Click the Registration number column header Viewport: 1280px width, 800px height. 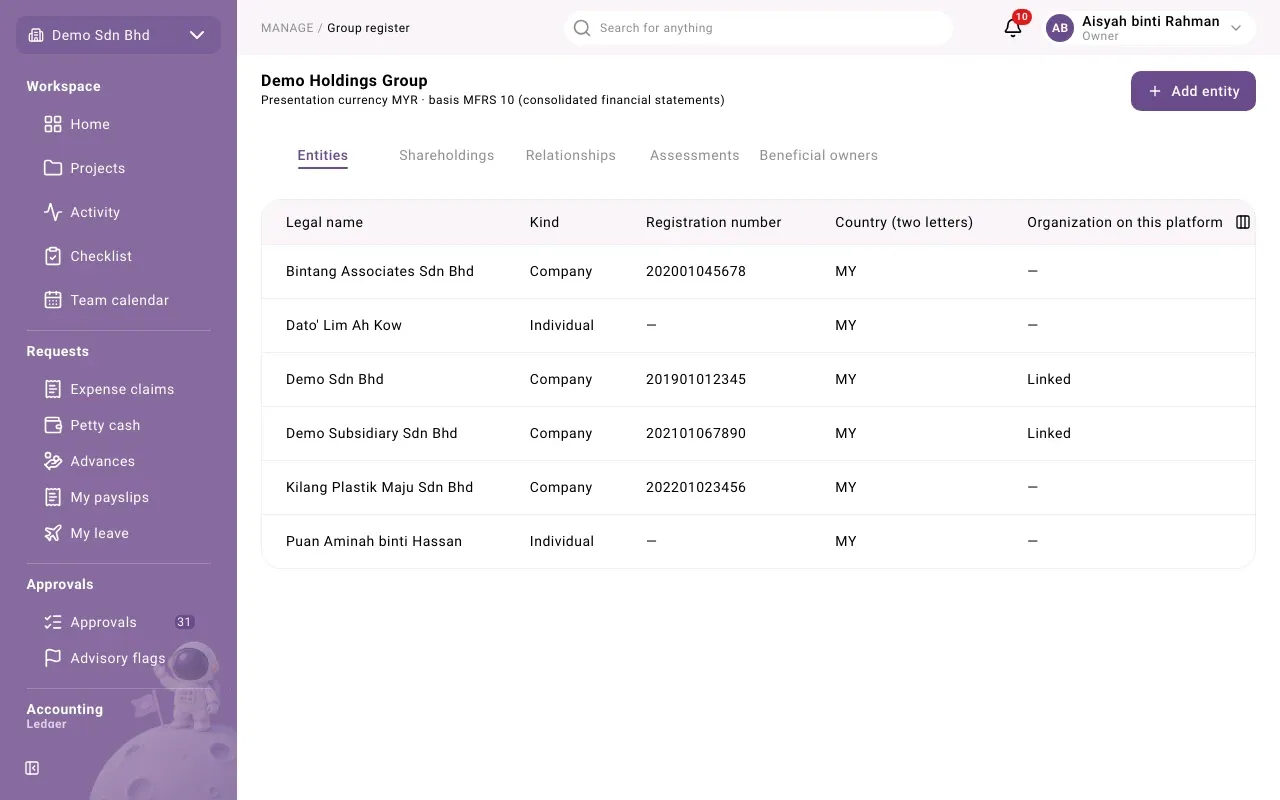coord(714,222)
